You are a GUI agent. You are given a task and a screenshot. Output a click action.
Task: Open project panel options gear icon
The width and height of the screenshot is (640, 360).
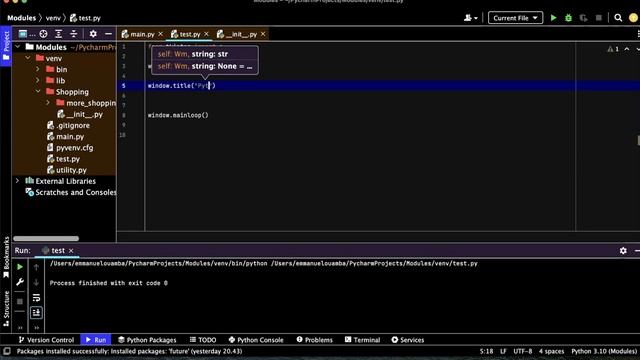pyautogui.click(x=93, y=34)
